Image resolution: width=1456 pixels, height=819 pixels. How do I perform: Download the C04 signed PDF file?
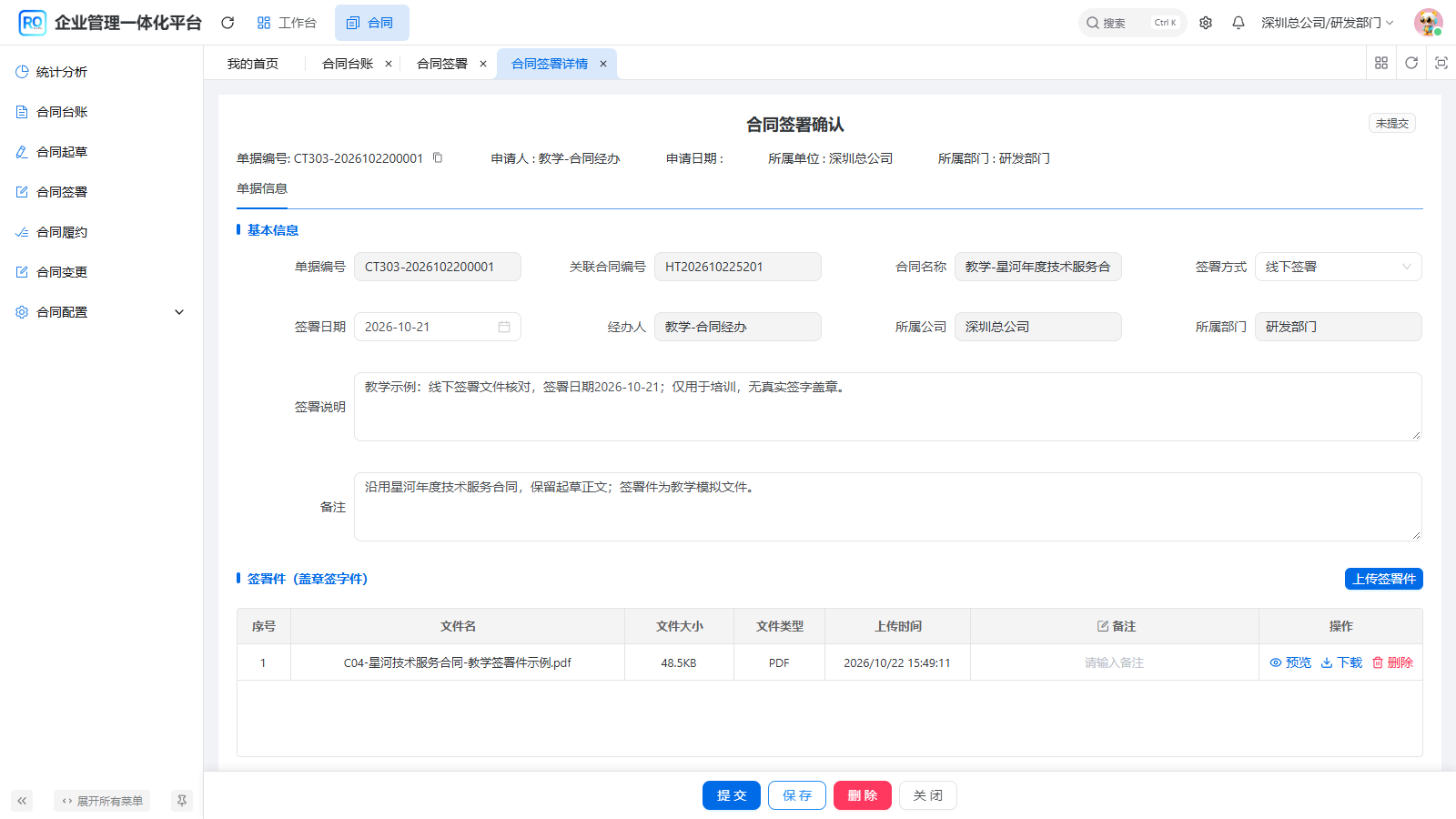coord(1341,662)
